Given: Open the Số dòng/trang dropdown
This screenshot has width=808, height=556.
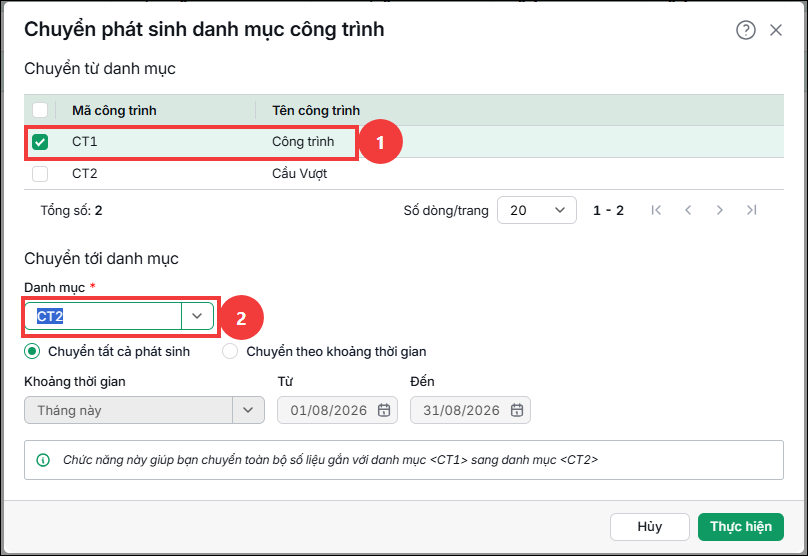Looking at the screenshot, I should (536, 210).
